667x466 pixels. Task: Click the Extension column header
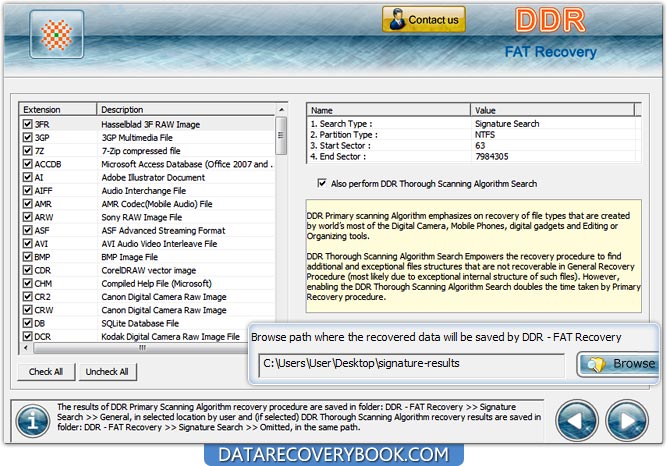point(58,109)
